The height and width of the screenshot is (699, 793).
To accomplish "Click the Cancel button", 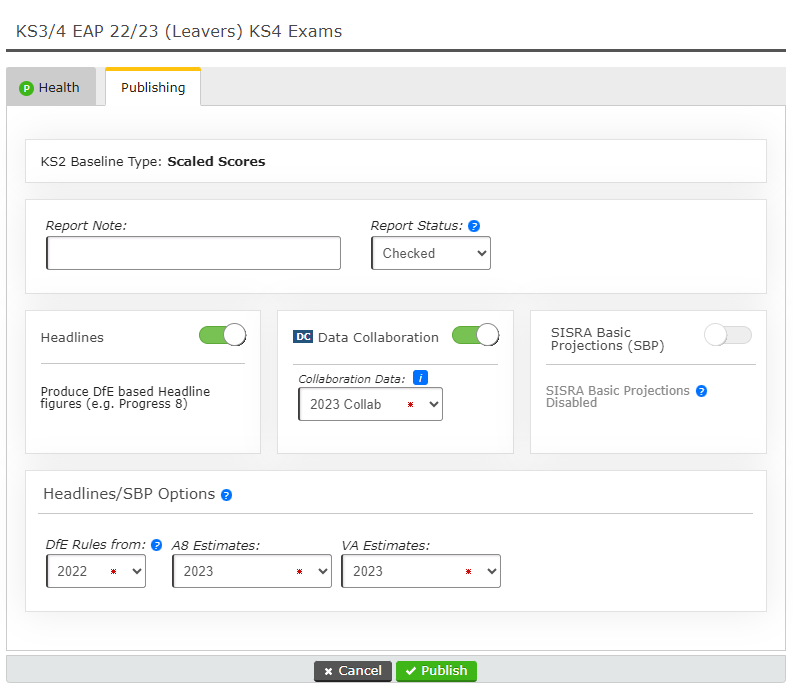I will pos(352,671).
